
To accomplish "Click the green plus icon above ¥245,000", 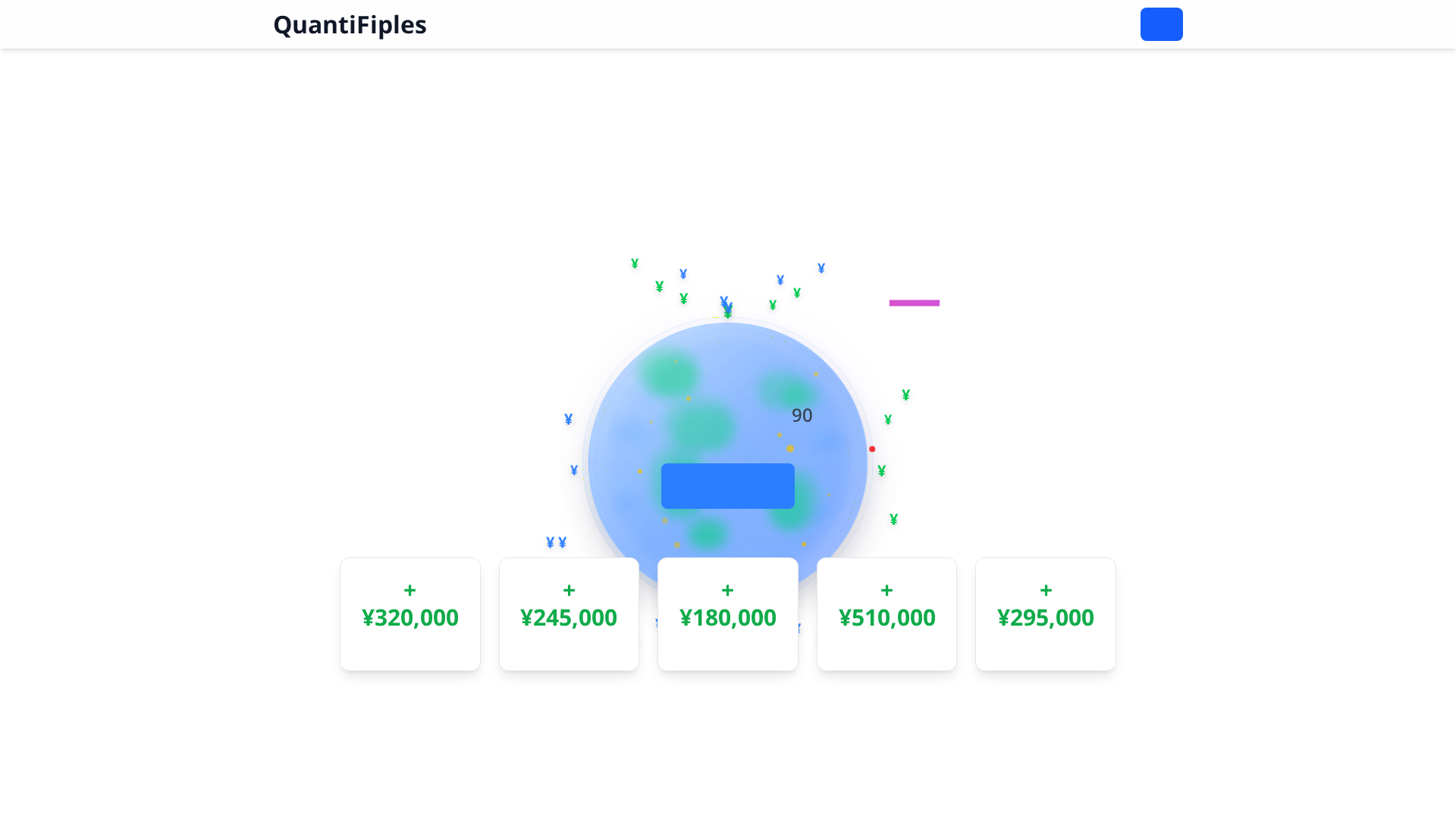I will 569,590.
